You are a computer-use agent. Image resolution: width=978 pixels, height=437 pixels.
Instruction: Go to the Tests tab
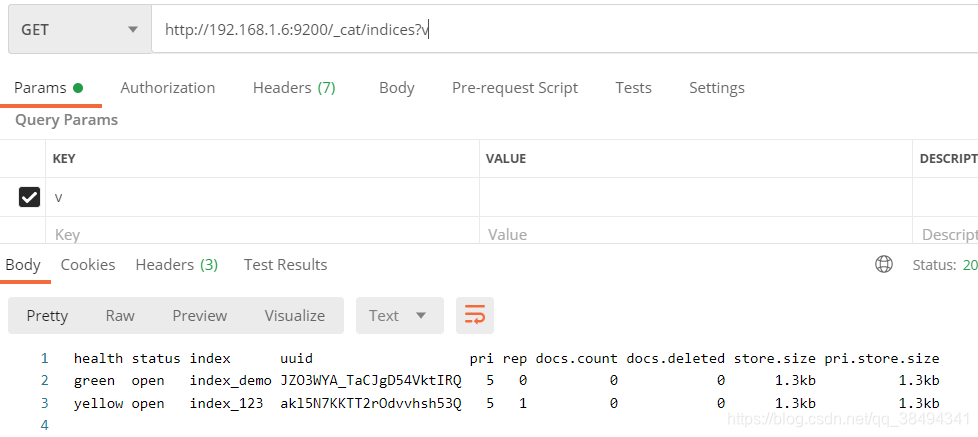(x=634, y=88)
